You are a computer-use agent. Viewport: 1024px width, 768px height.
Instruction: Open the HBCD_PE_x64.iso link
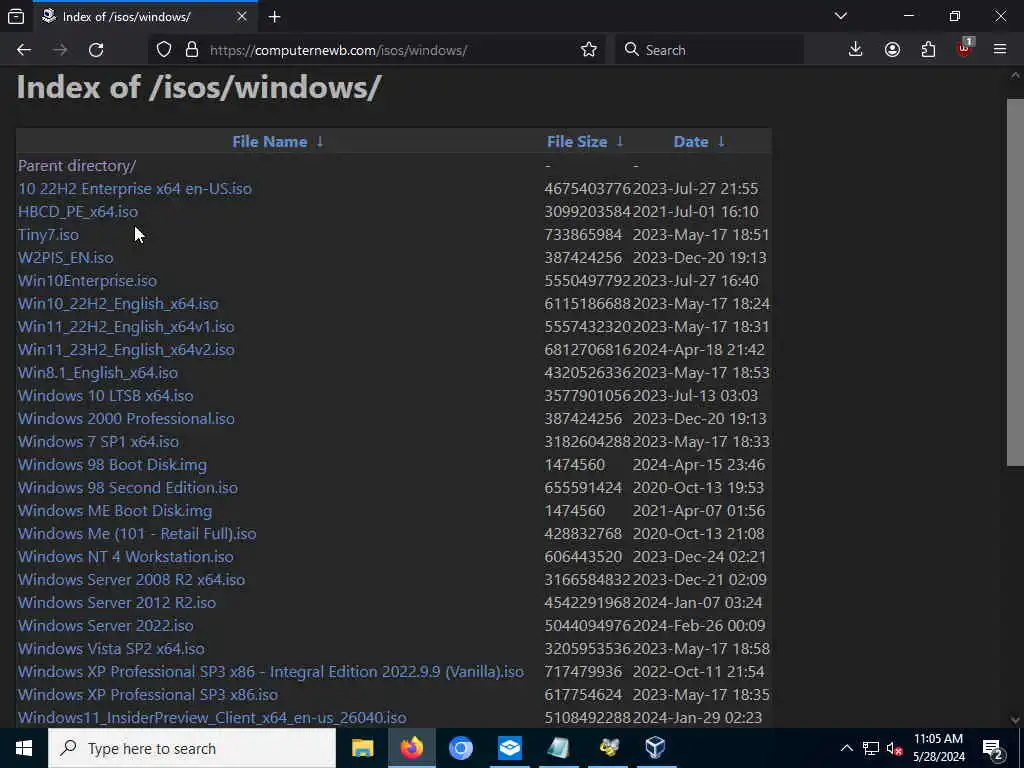click(x=78, y=212)
